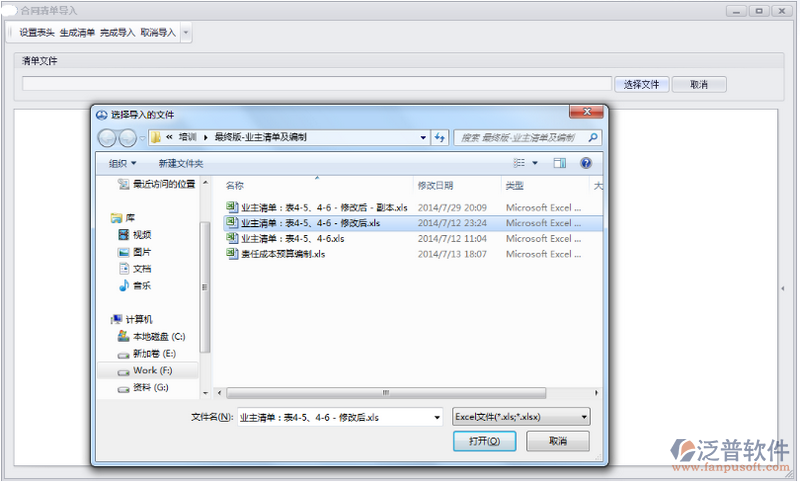The height and width of the screenshot is (483, 800).
Task: Click the 清单文件 path field
Action: click(x=317, y=84)
